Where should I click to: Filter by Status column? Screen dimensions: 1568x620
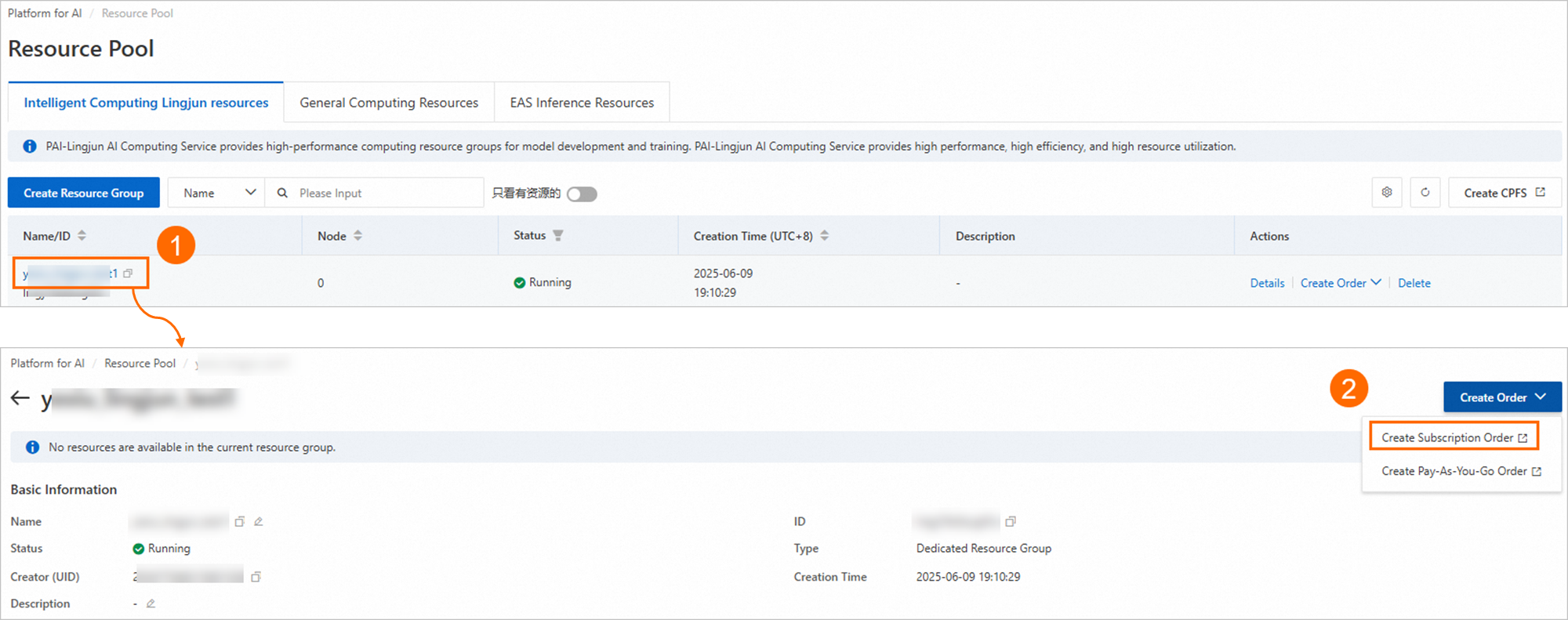click(558, 236)
